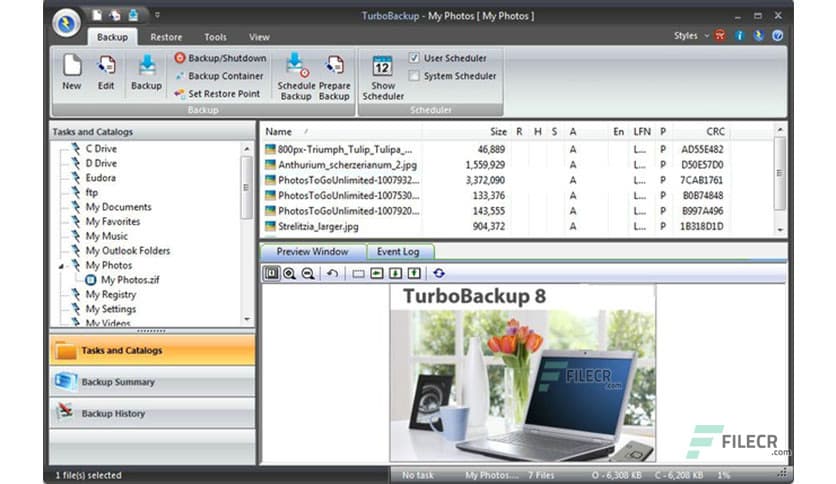Click the help question mark icon in title area
The image size is (836, 484).
coord(777,36)
